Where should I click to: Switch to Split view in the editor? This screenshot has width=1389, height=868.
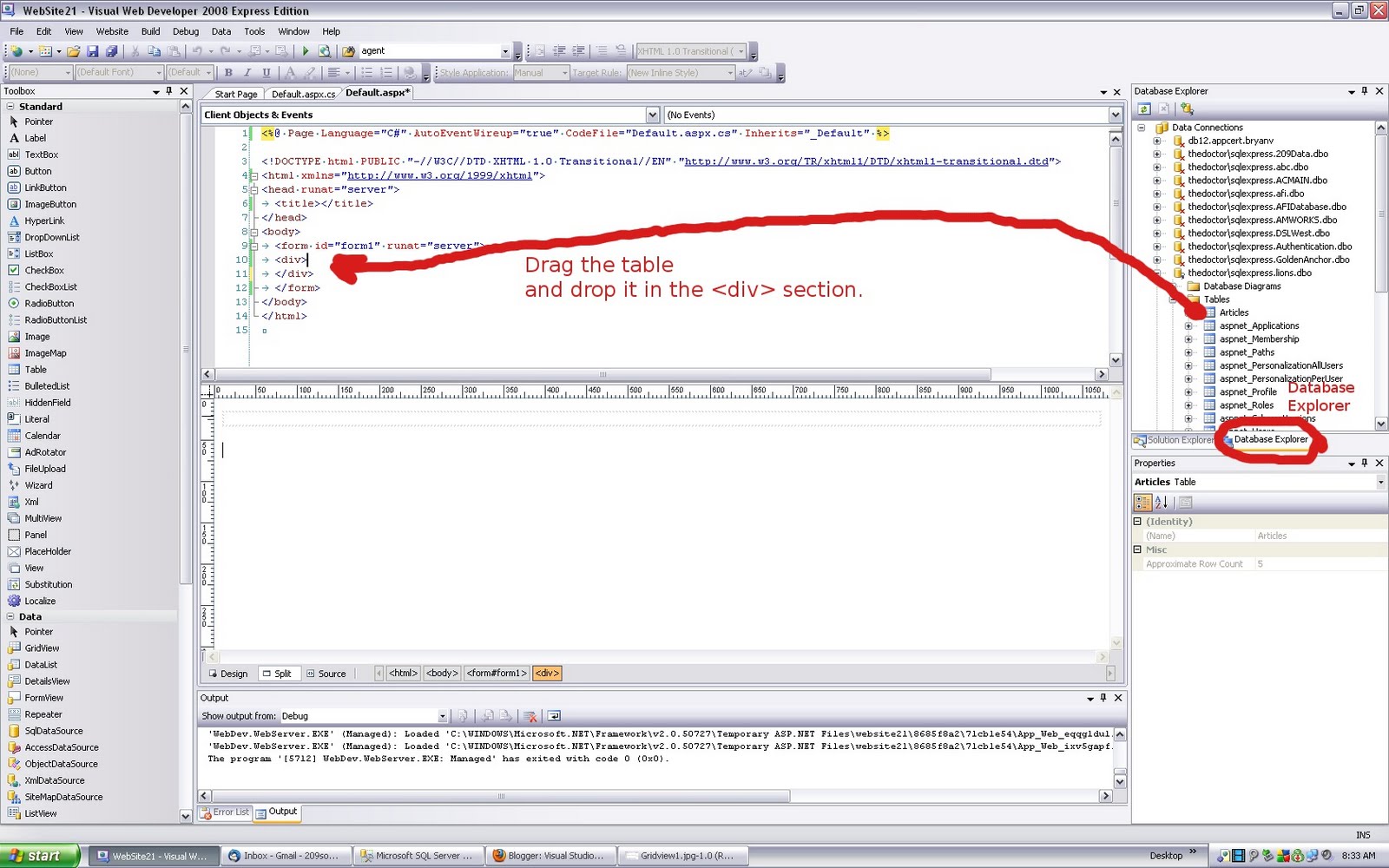click(x=279, y=673)
